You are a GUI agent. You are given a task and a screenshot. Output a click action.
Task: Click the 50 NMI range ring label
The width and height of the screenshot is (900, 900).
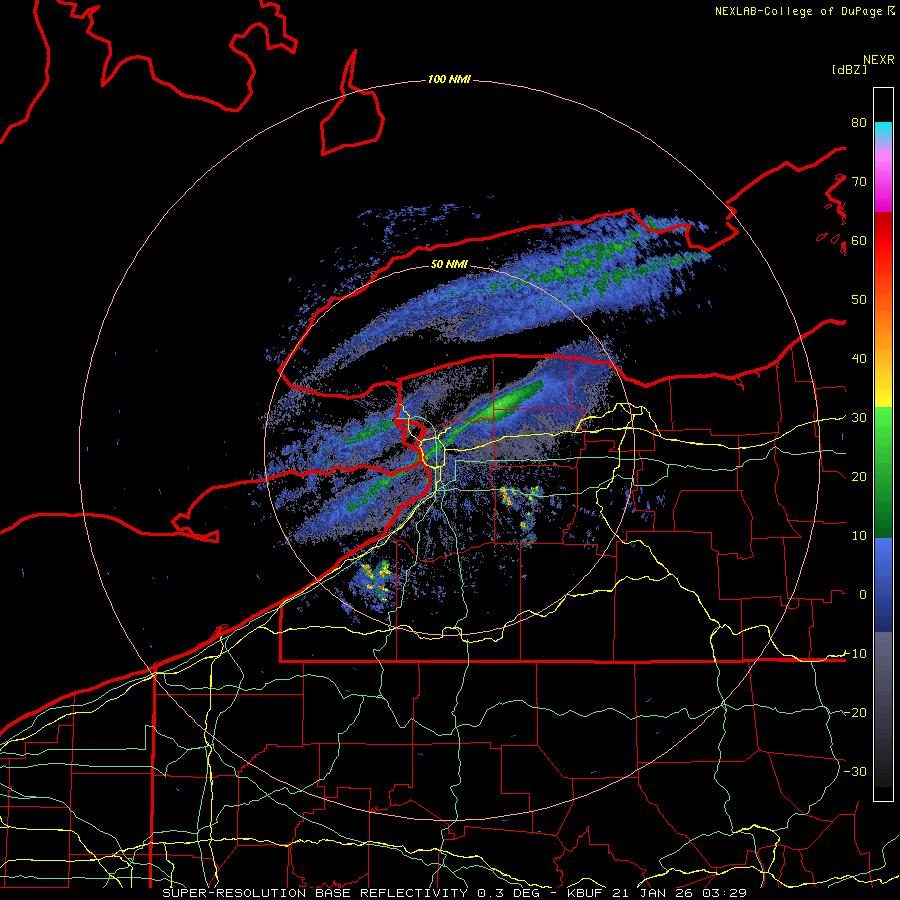pos(449,264)
